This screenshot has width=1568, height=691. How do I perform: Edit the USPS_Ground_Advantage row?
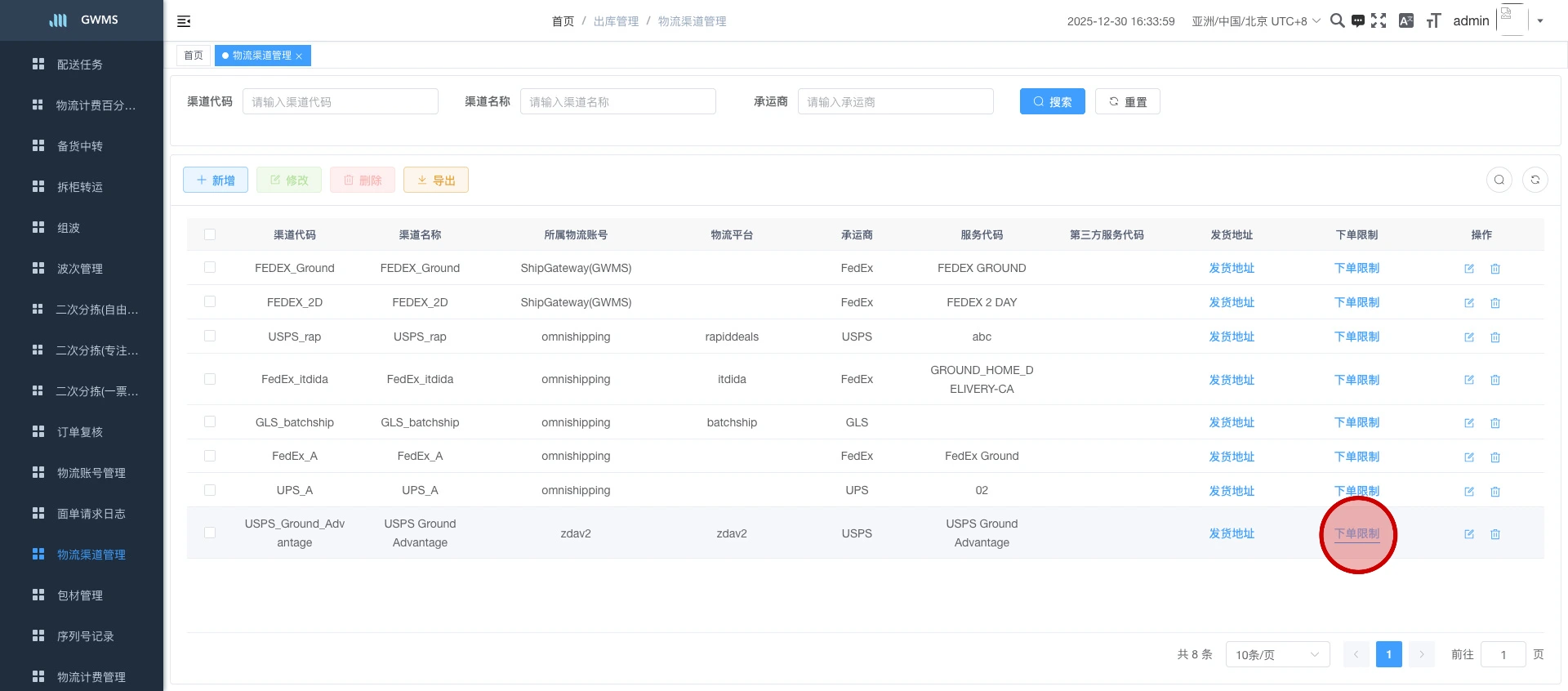click(x=1469, y=534)
